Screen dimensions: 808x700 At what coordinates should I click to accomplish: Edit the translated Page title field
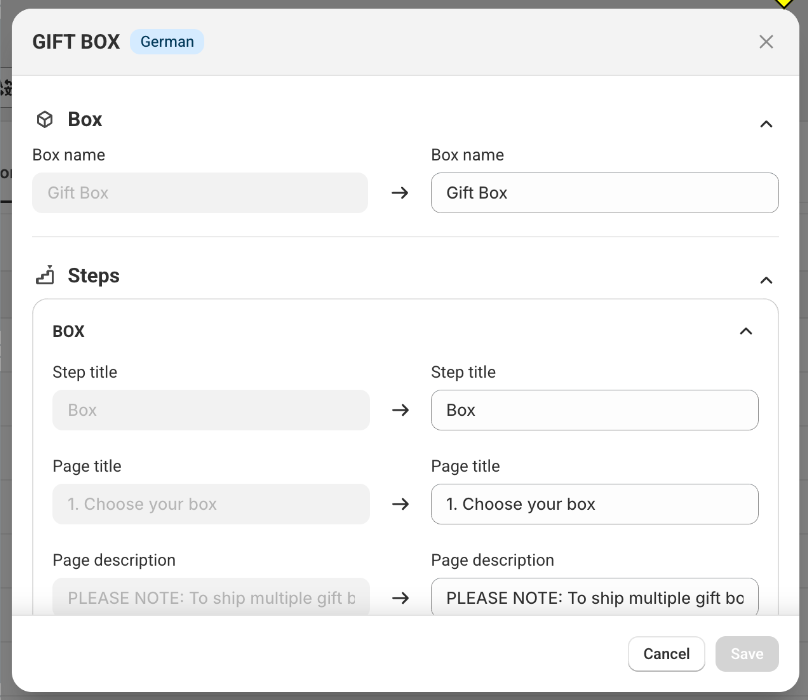[x=595, y=504]
